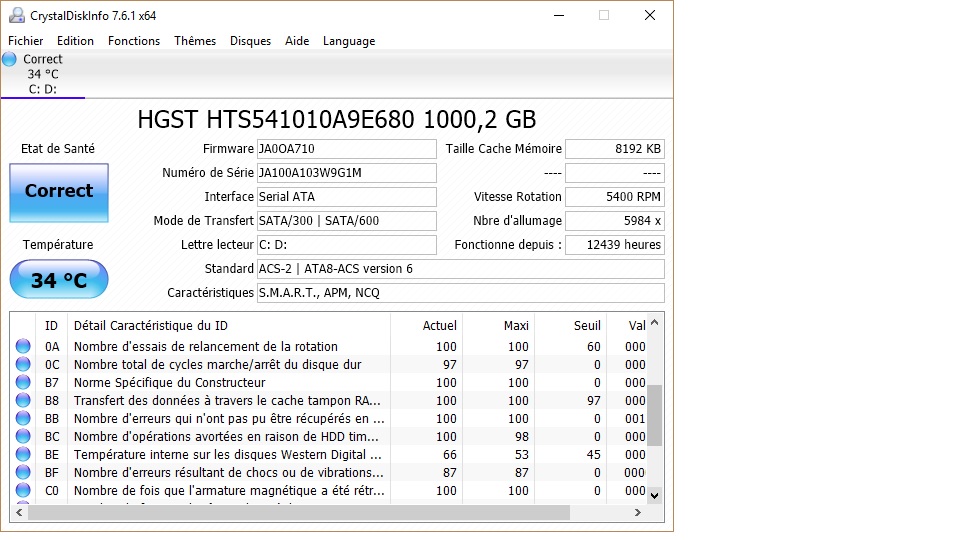Click the scroll up arrow of the attribute list
Screen dimensions: 960x540
654,322
